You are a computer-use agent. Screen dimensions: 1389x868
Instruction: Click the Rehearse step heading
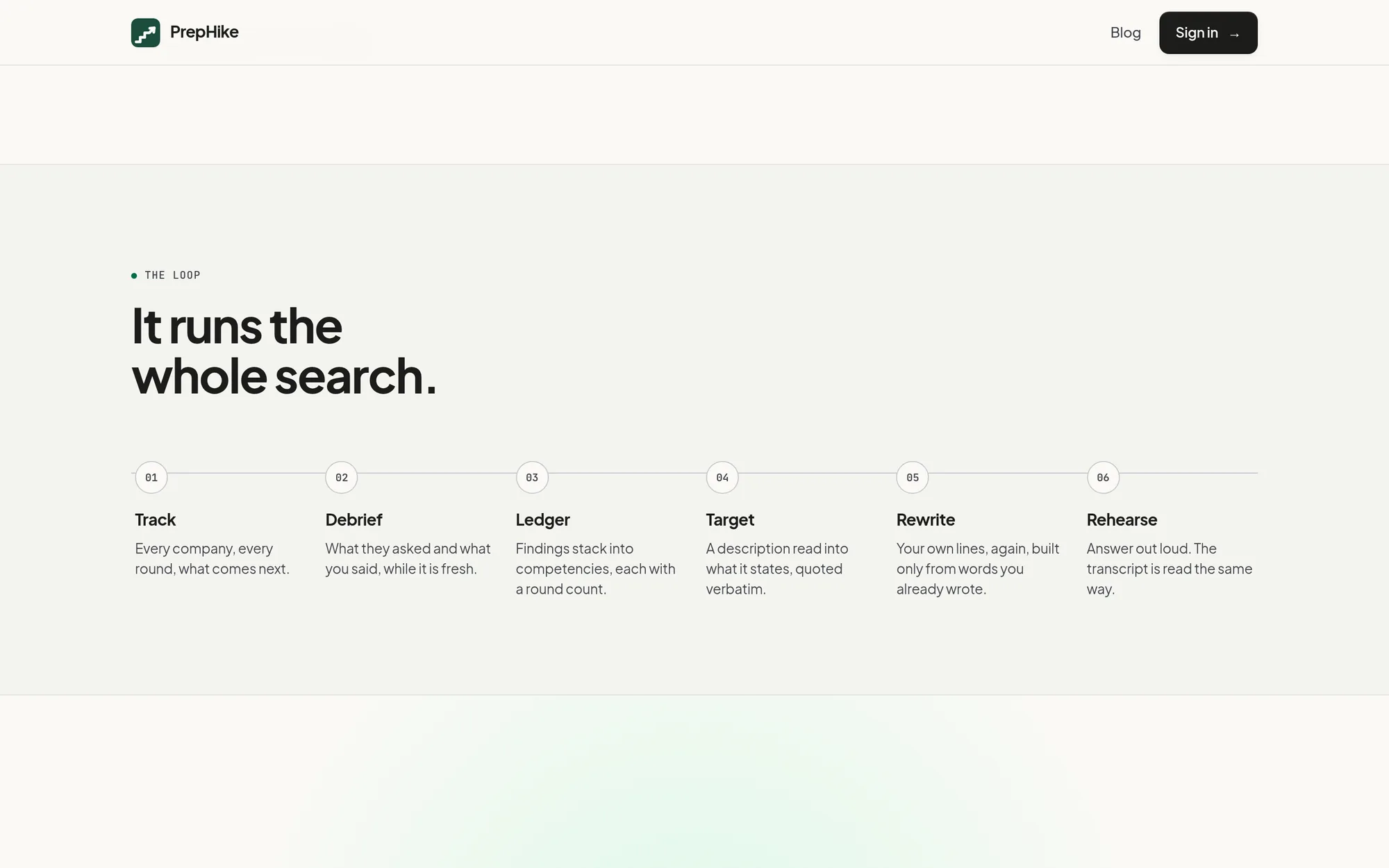point(1122,519)
